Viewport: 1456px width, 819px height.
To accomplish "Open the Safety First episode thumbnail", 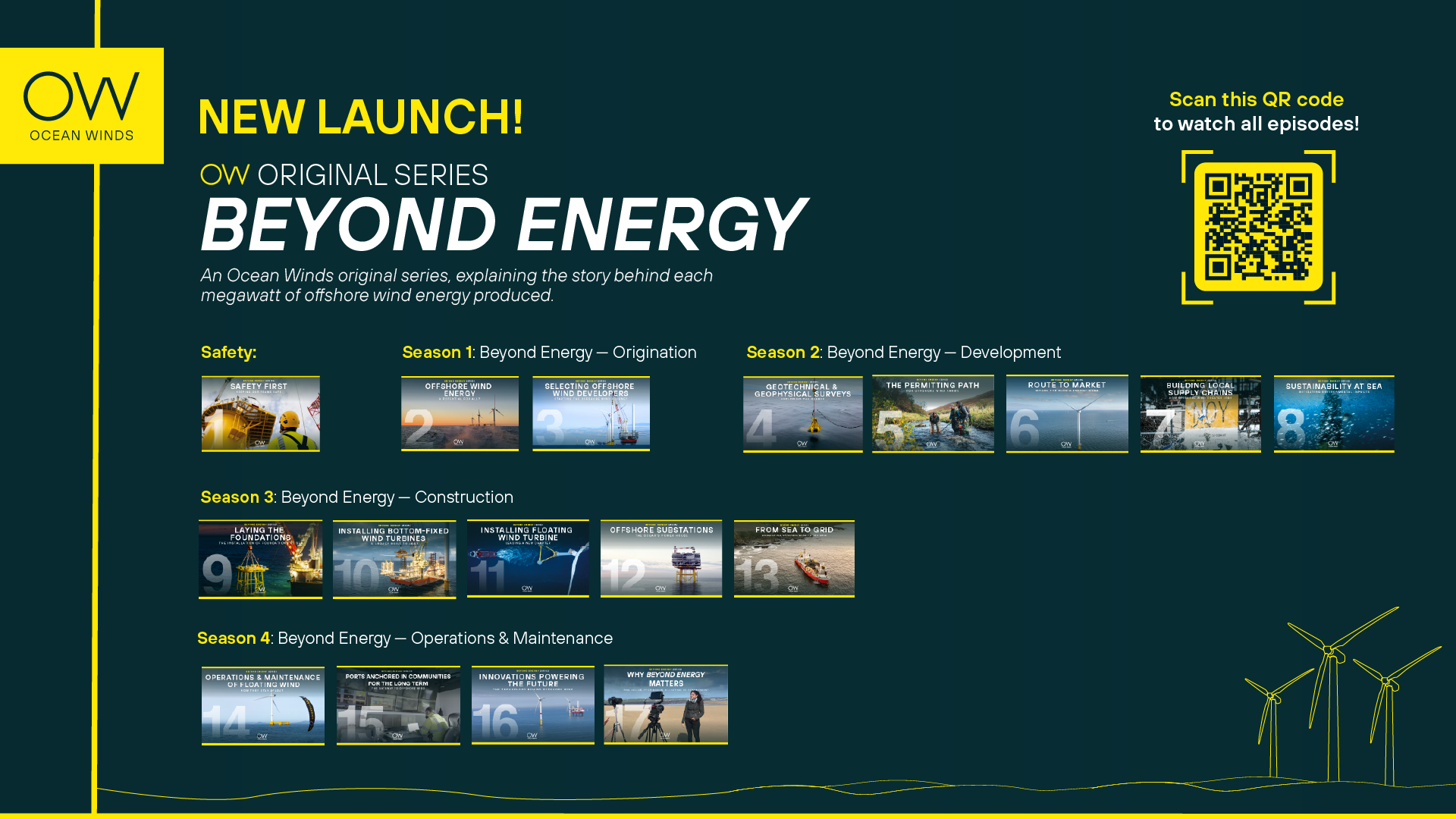I will click(261, 413).
